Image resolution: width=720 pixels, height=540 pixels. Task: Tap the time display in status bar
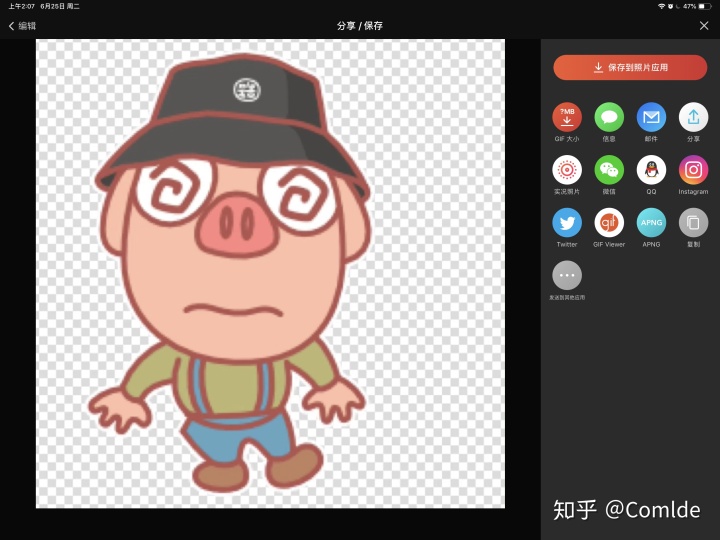21,6
